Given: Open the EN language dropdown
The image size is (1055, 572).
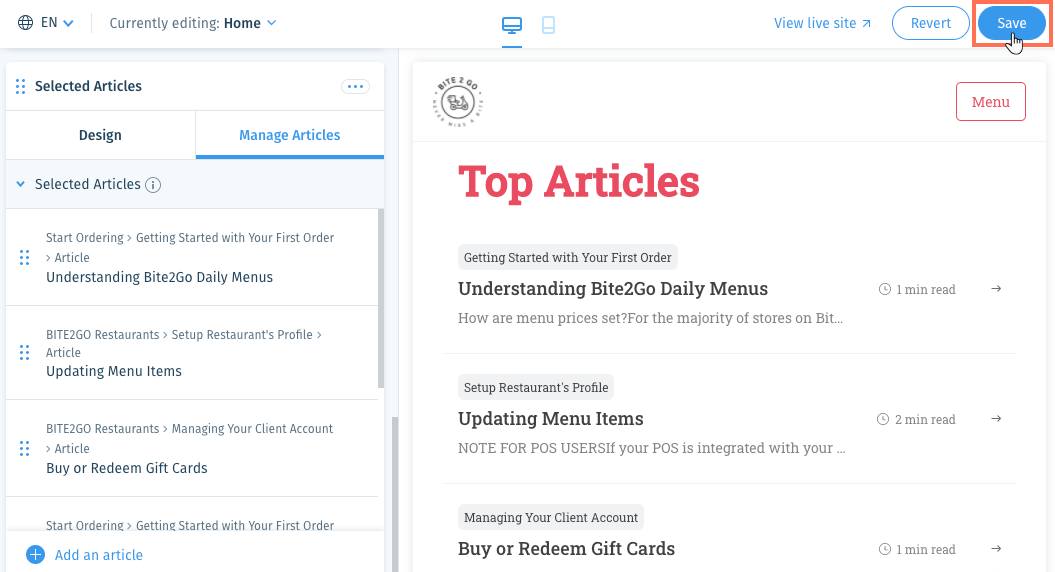Looking at the screenshot, I should 57,23.
